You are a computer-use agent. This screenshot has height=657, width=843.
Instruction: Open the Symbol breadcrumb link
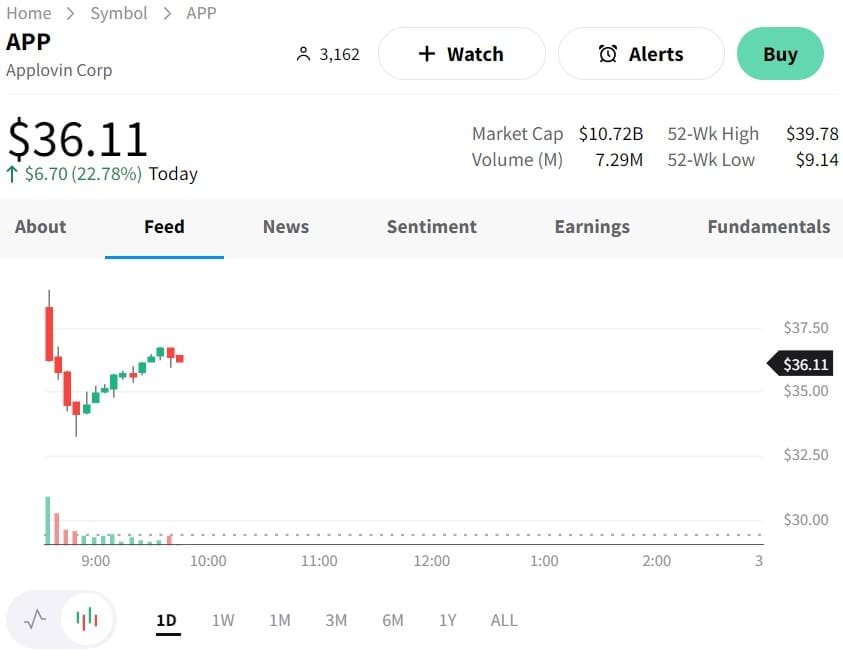pyautogui.click(x=118, y=13)
